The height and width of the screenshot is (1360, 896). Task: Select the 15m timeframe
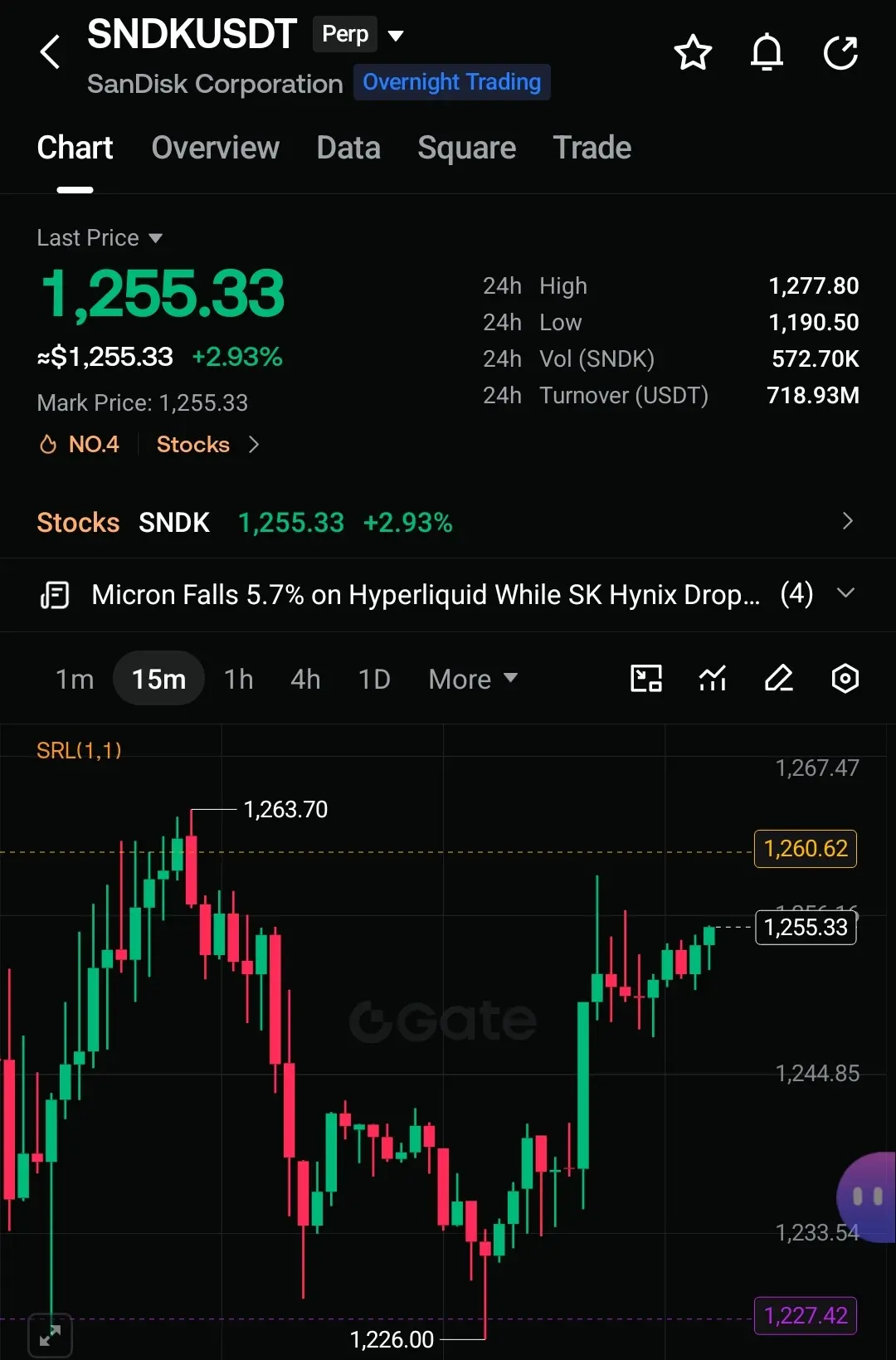point(158,679)
